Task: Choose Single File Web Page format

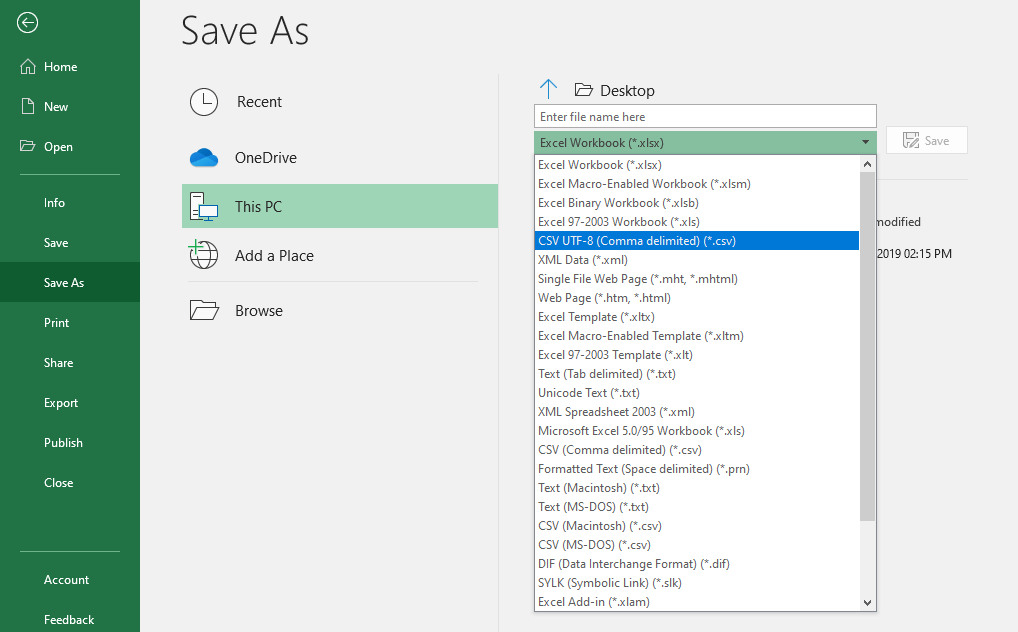Action: pos(697,279)
